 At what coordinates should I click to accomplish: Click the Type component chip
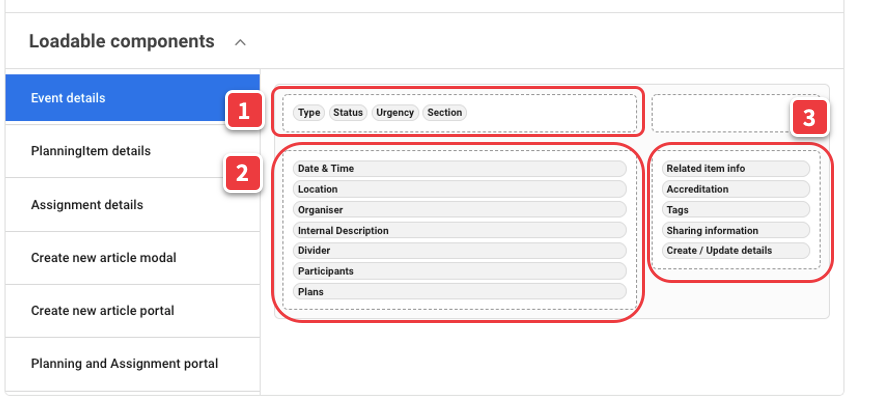pos(309,113)
